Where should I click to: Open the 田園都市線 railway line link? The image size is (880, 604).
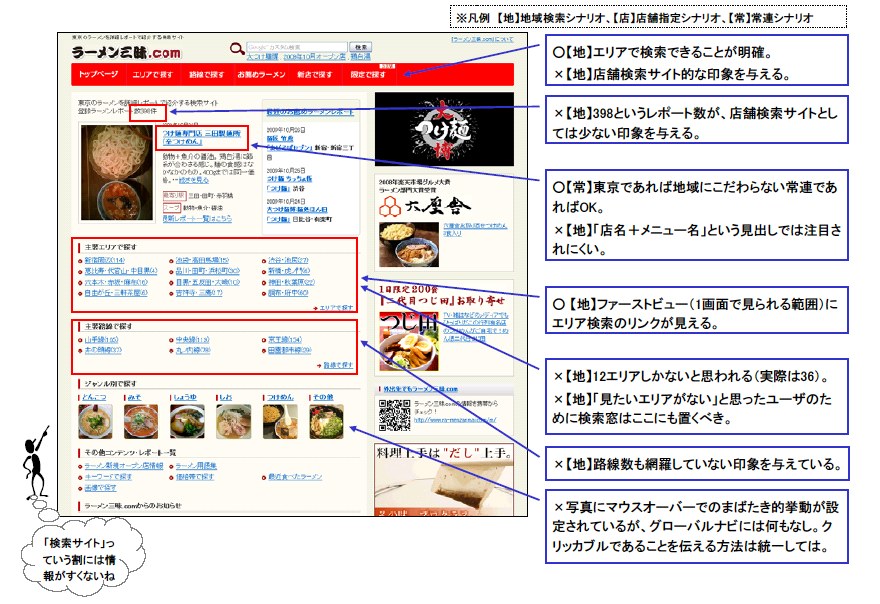click(289, 350)
